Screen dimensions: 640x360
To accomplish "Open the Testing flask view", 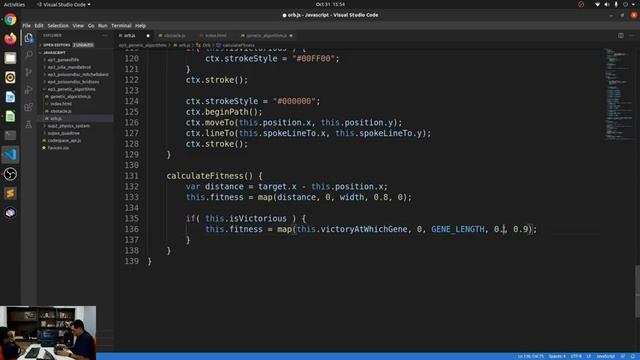I will 29,124.
